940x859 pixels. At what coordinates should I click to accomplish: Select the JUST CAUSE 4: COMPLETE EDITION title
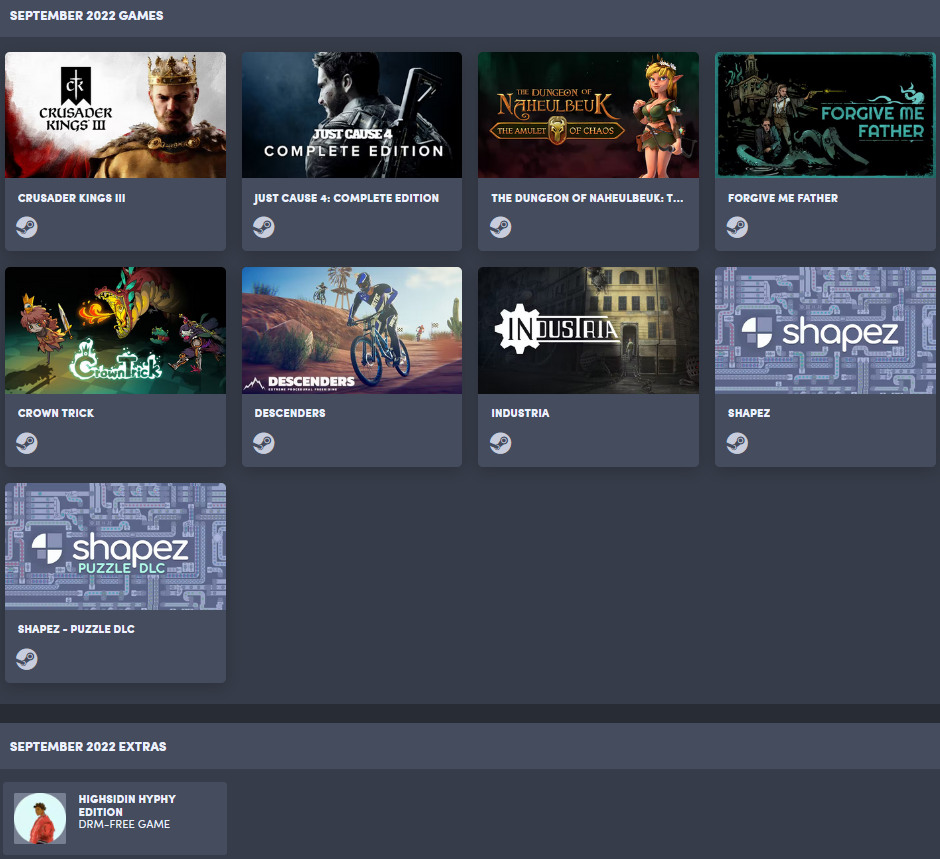pyautogui.click(x=347, y=198)
